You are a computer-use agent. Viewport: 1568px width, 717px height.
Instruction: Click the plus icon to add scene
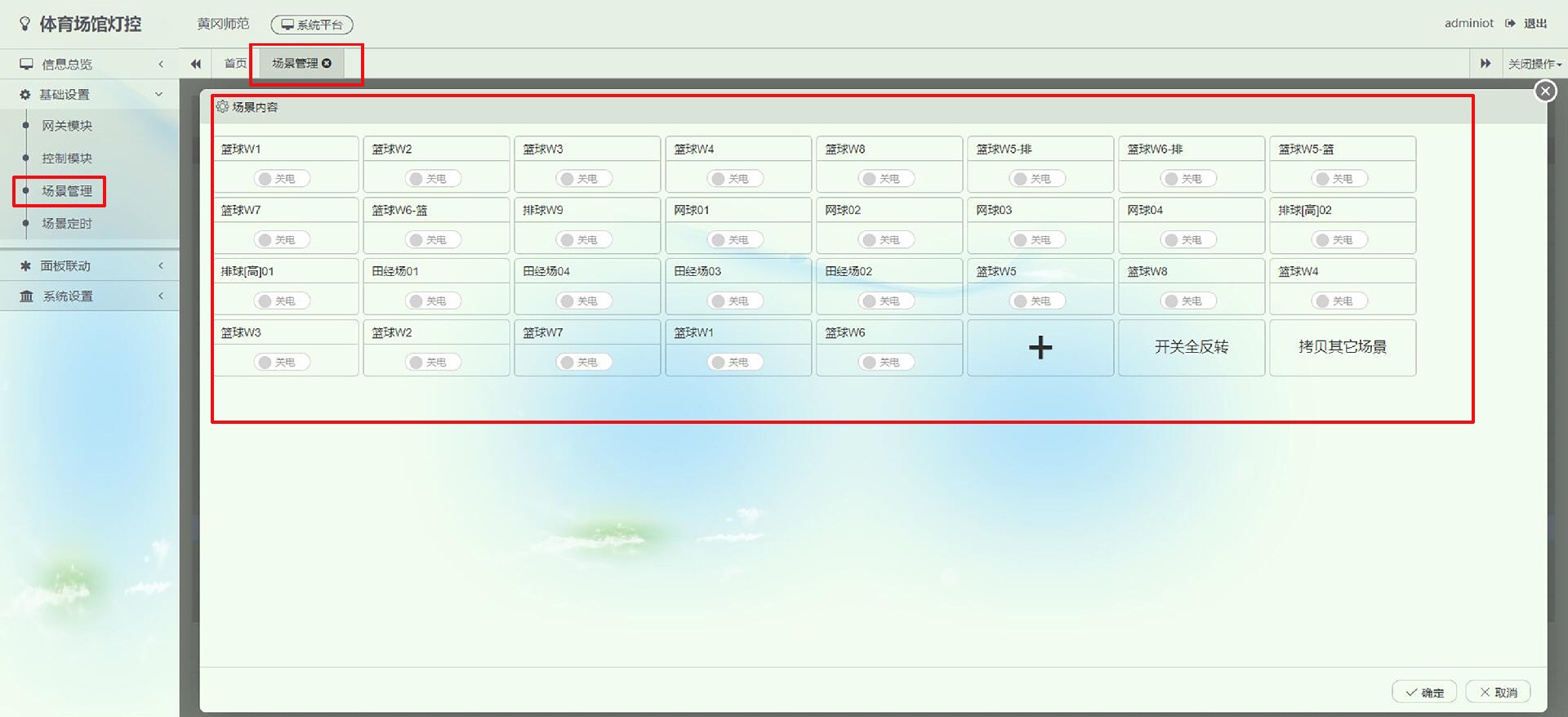pos(1040,348)
